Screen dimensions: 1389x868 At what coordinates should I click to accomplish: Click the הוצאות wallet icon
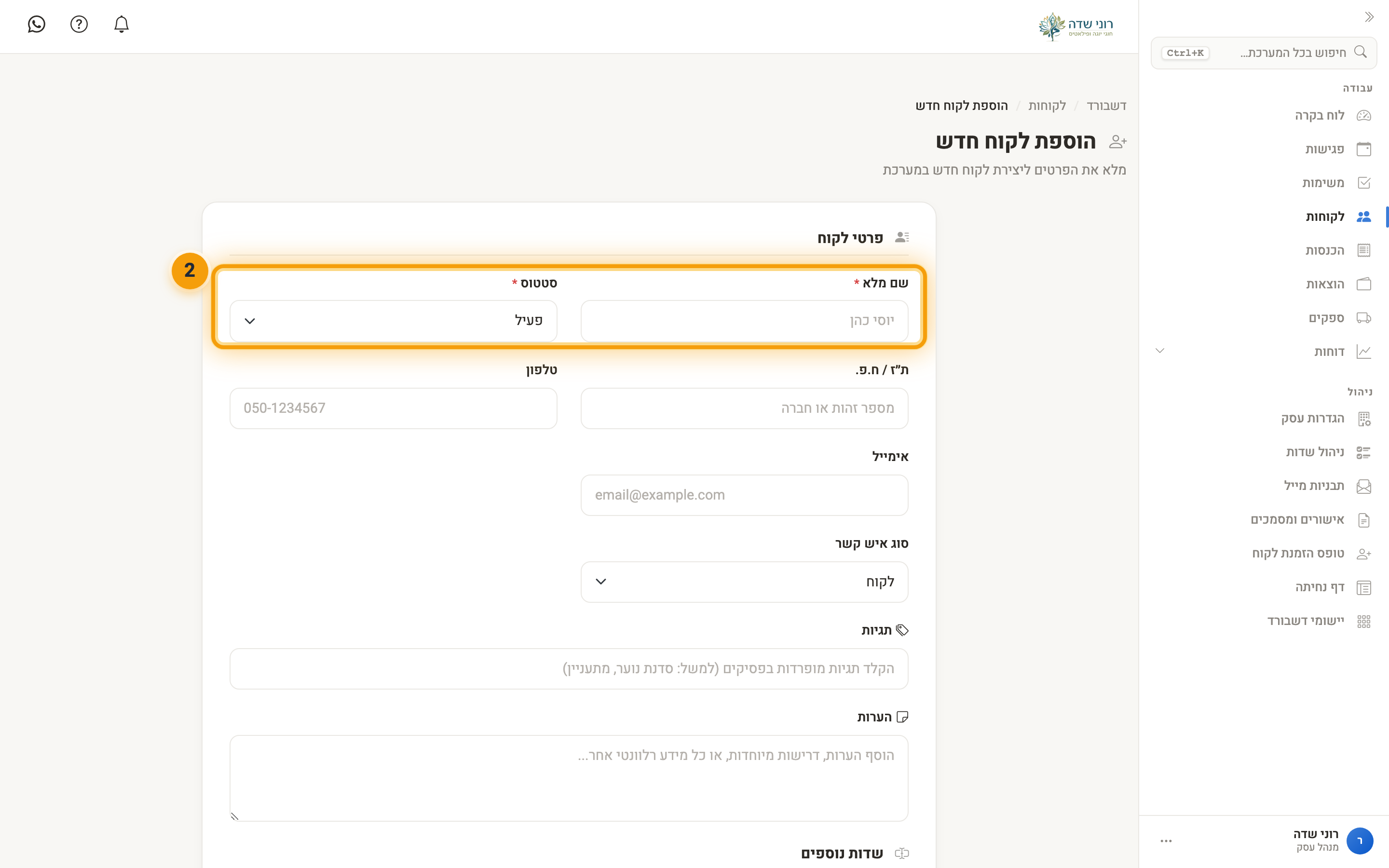[x=1364, y=284]
